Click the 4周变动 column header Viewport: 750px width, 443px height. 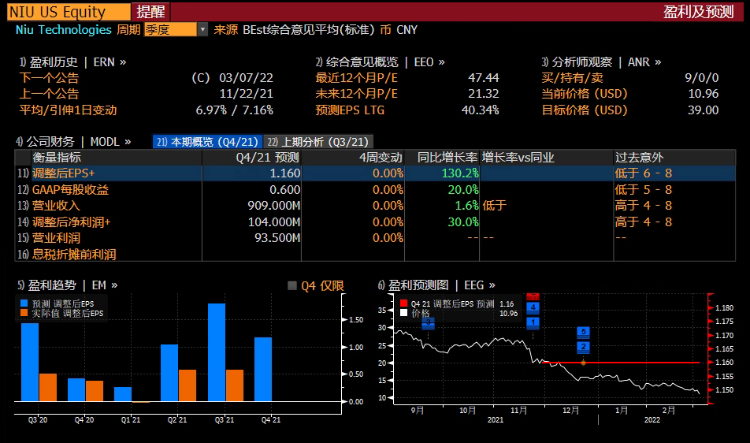tap(353, 157)
